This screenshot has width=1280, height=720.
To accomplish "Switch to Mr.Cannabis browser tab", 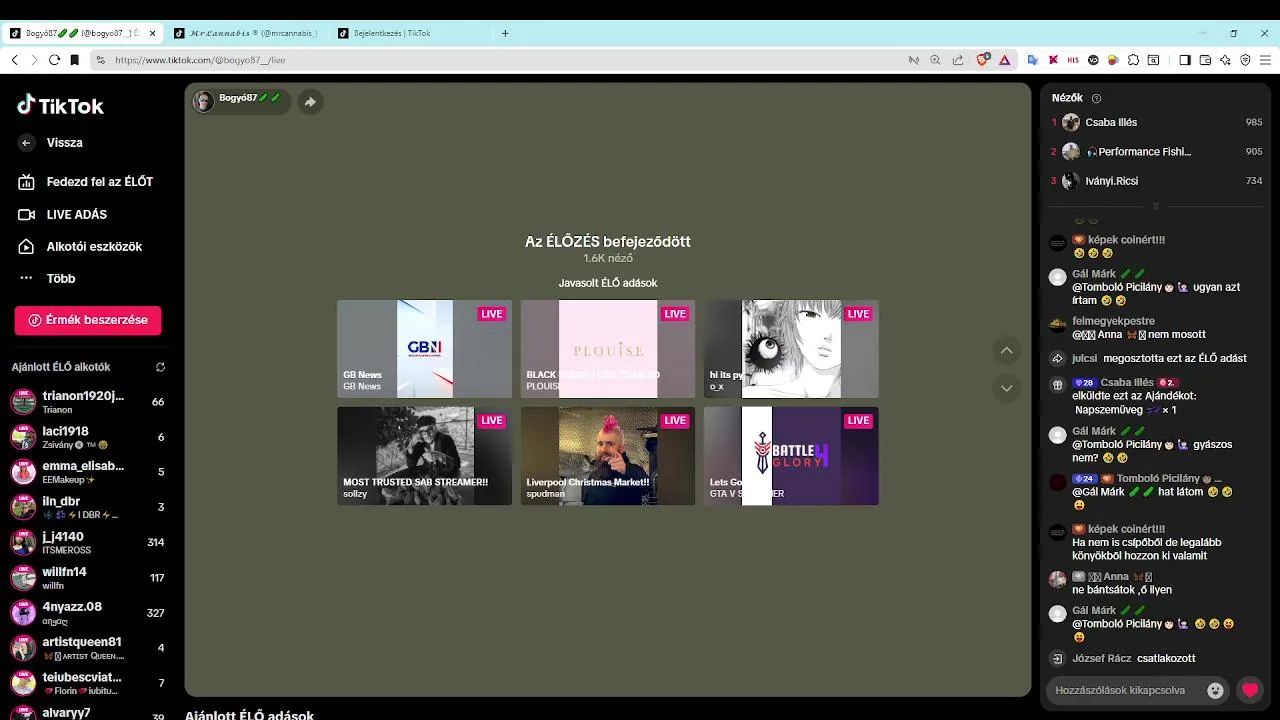I will (247, 33).
